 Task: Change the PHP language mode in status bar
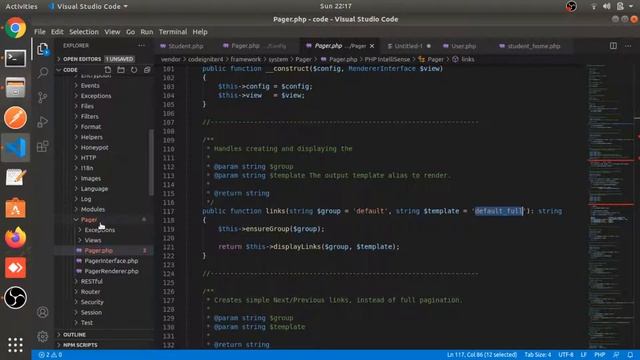click(x=599, y=355)
